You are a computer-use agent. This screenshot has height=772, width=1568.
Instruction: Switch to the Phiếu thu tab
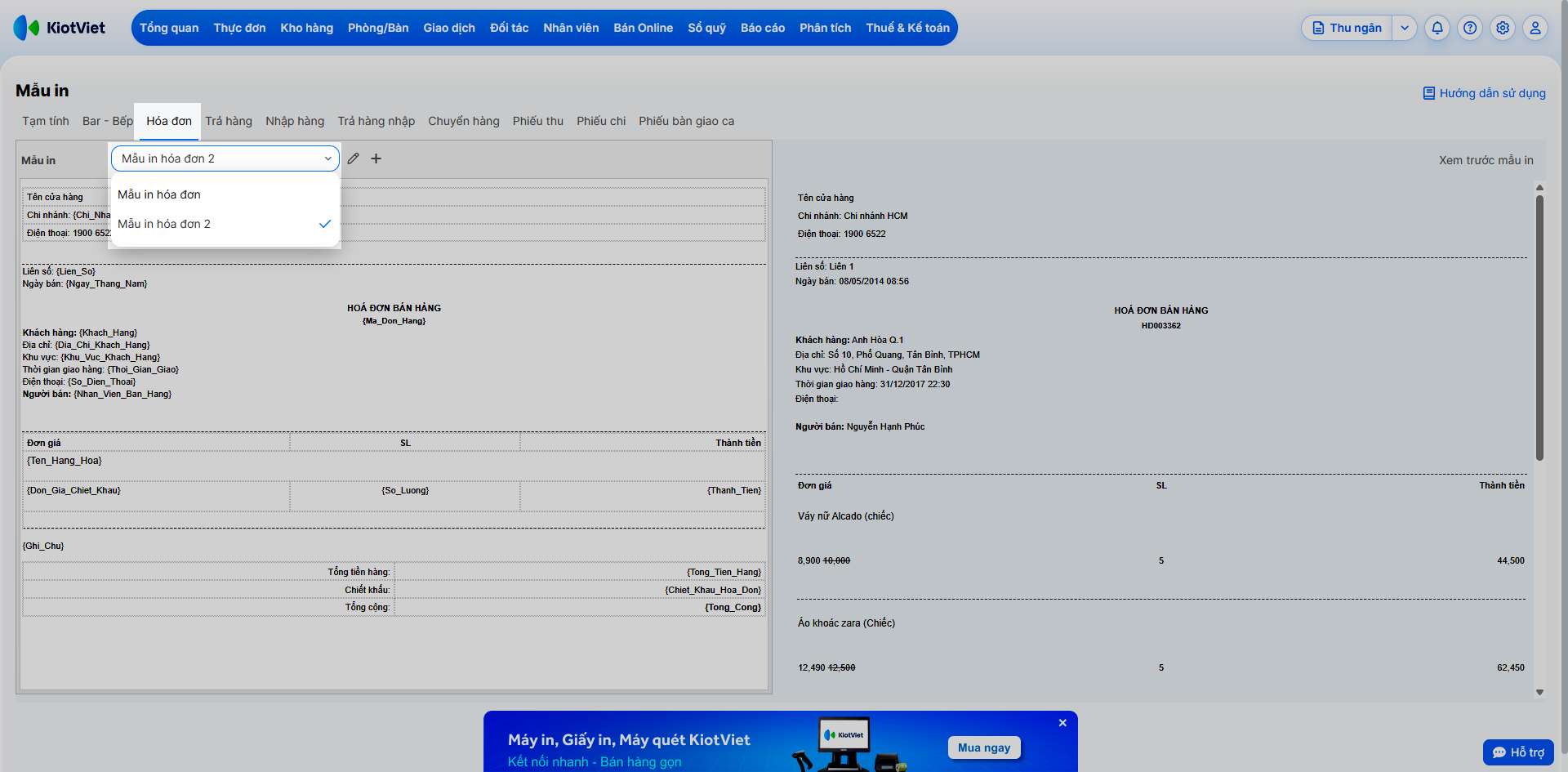[x=538, y=121]
